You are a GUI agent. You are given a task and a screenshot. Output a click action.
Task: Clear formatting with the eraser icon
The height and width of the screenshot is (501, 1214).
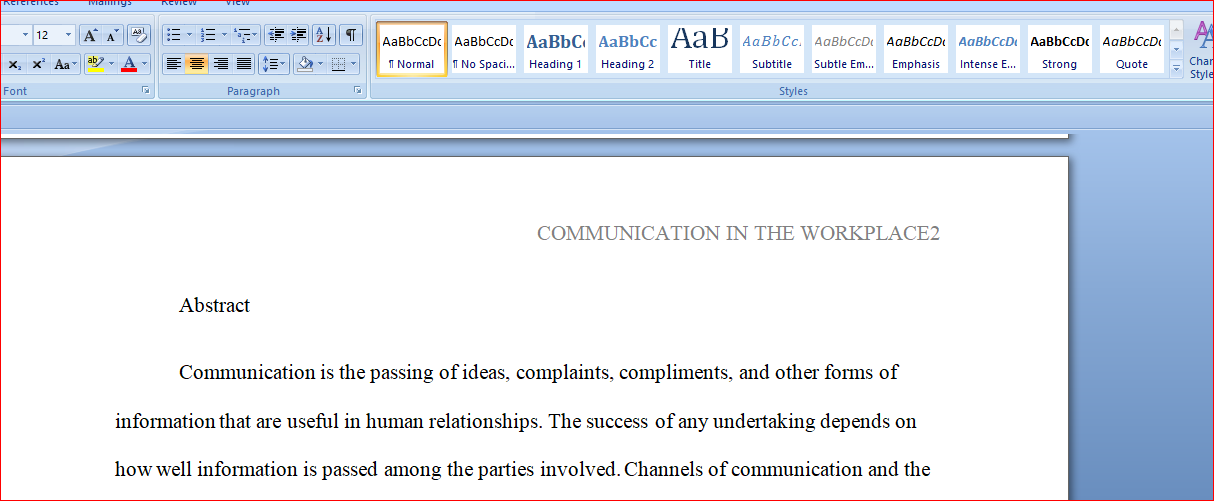(x=139, y=35)
